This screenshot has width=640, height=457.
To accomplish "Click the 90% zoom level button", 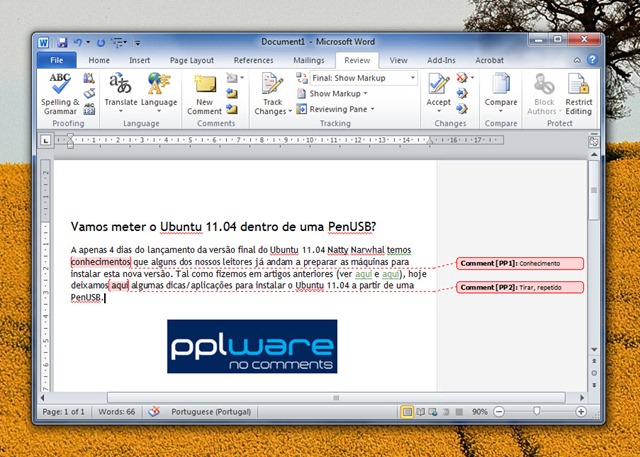I will [480, 412].
